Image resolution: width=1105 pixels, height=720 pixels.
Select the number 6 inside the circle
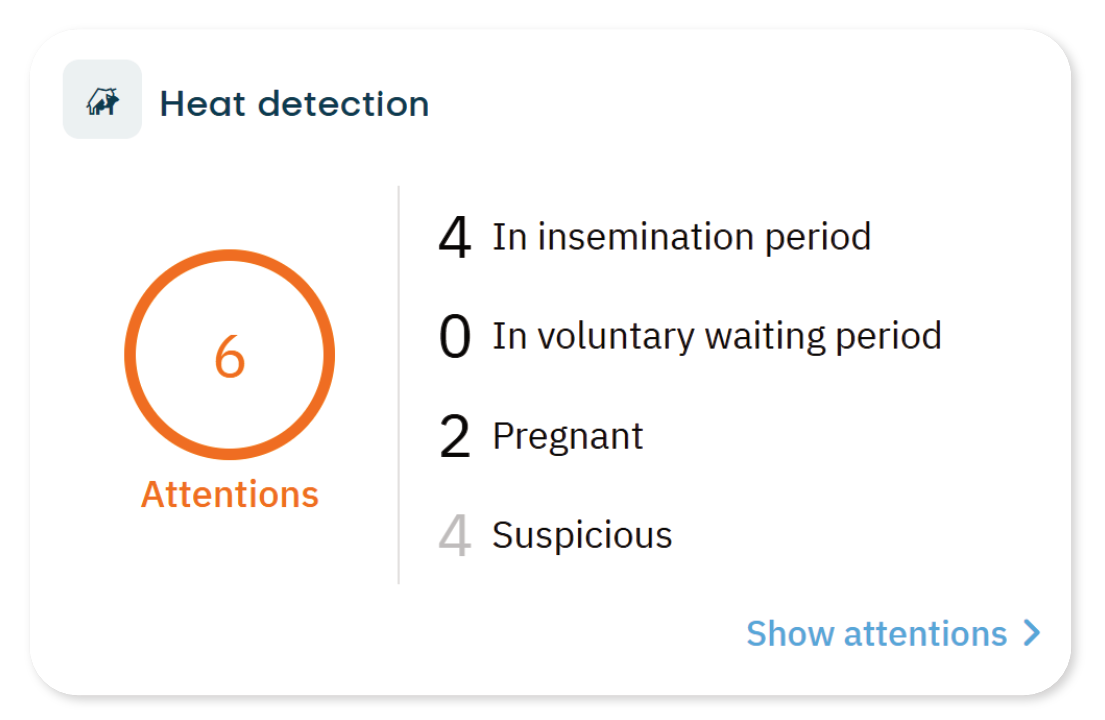pyautogui.click(x=230, y=356)
